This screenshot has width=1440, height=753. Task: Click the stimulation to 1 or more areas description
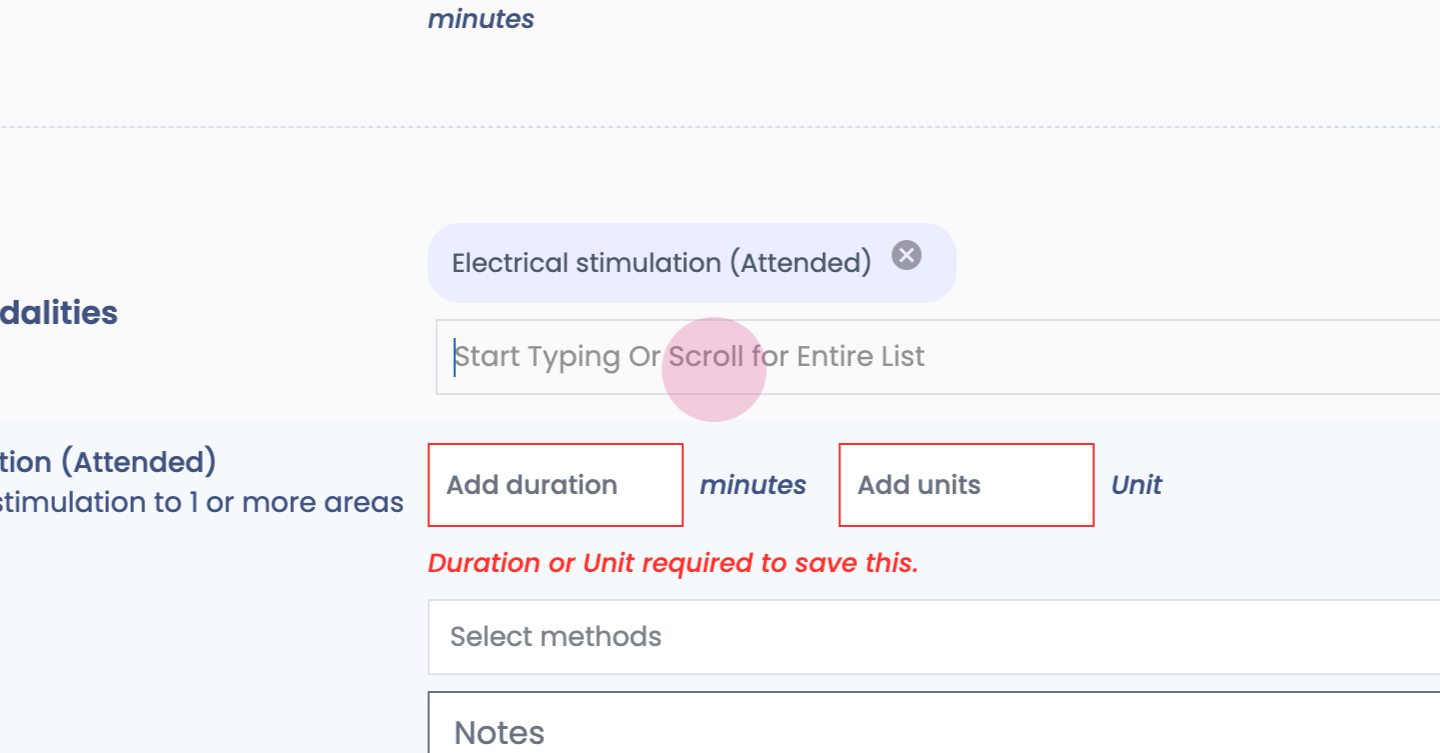201,502
